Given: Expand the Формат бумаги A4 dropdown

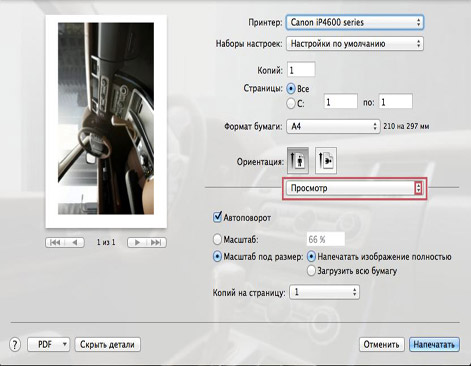Looking at the screenshot, I should 333,126.
